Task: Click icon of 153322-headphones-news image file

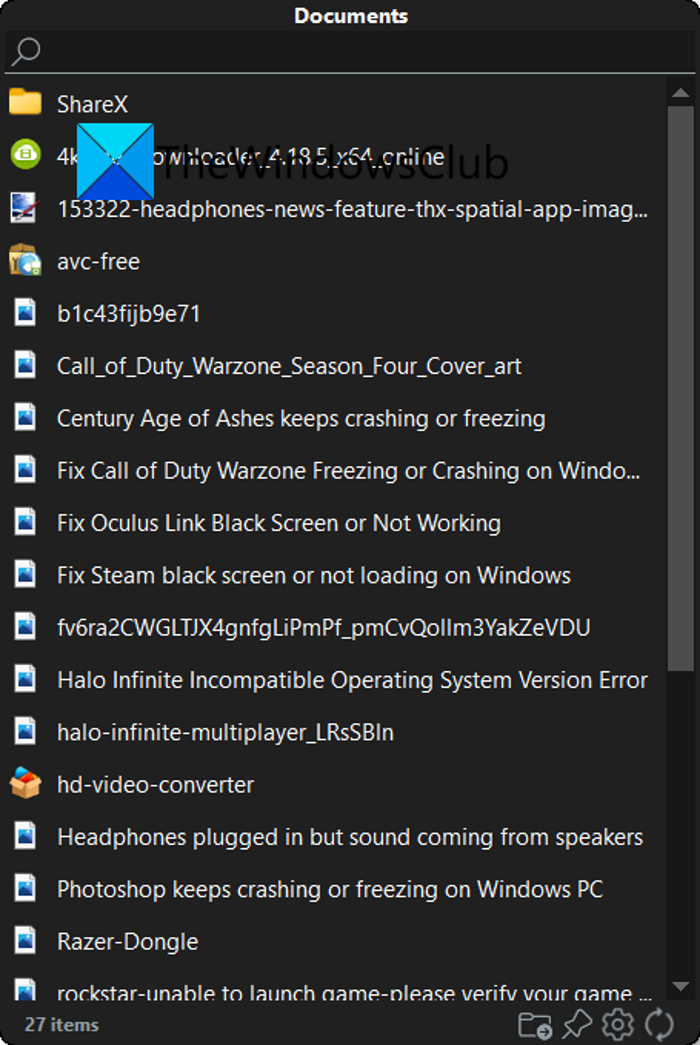Action: pyautogui.click(x=25, y=208)
